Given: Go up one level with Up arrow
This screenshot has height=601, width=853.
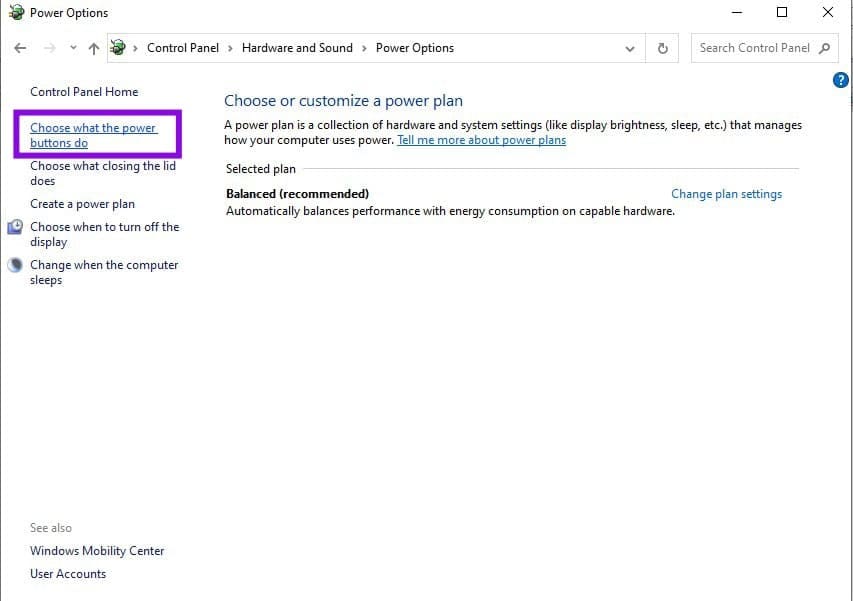Looking at the screenshot, I should click(94, 48).
